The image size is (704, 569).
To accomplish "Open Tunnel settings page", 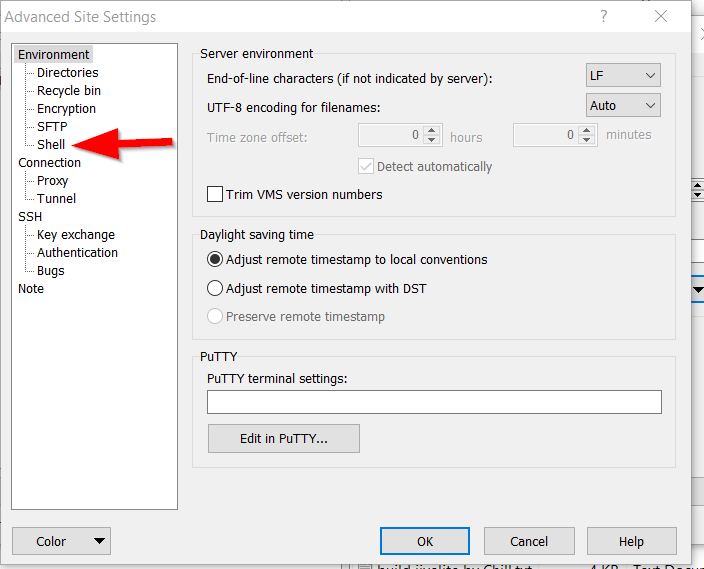I will (56, 198).
